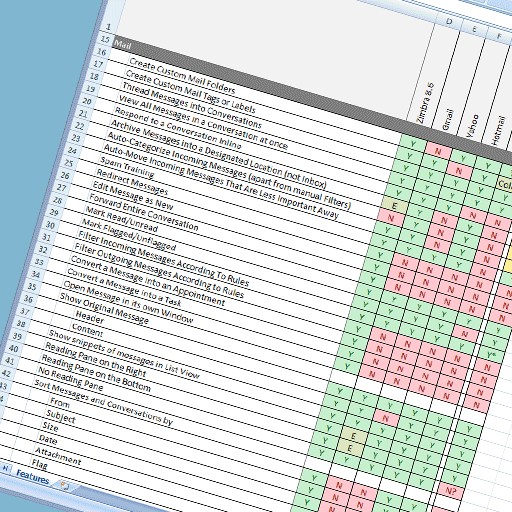Click the Insert Worksheet tab icon
This screenshot has width=512, height=512.
tap(65, 486)
